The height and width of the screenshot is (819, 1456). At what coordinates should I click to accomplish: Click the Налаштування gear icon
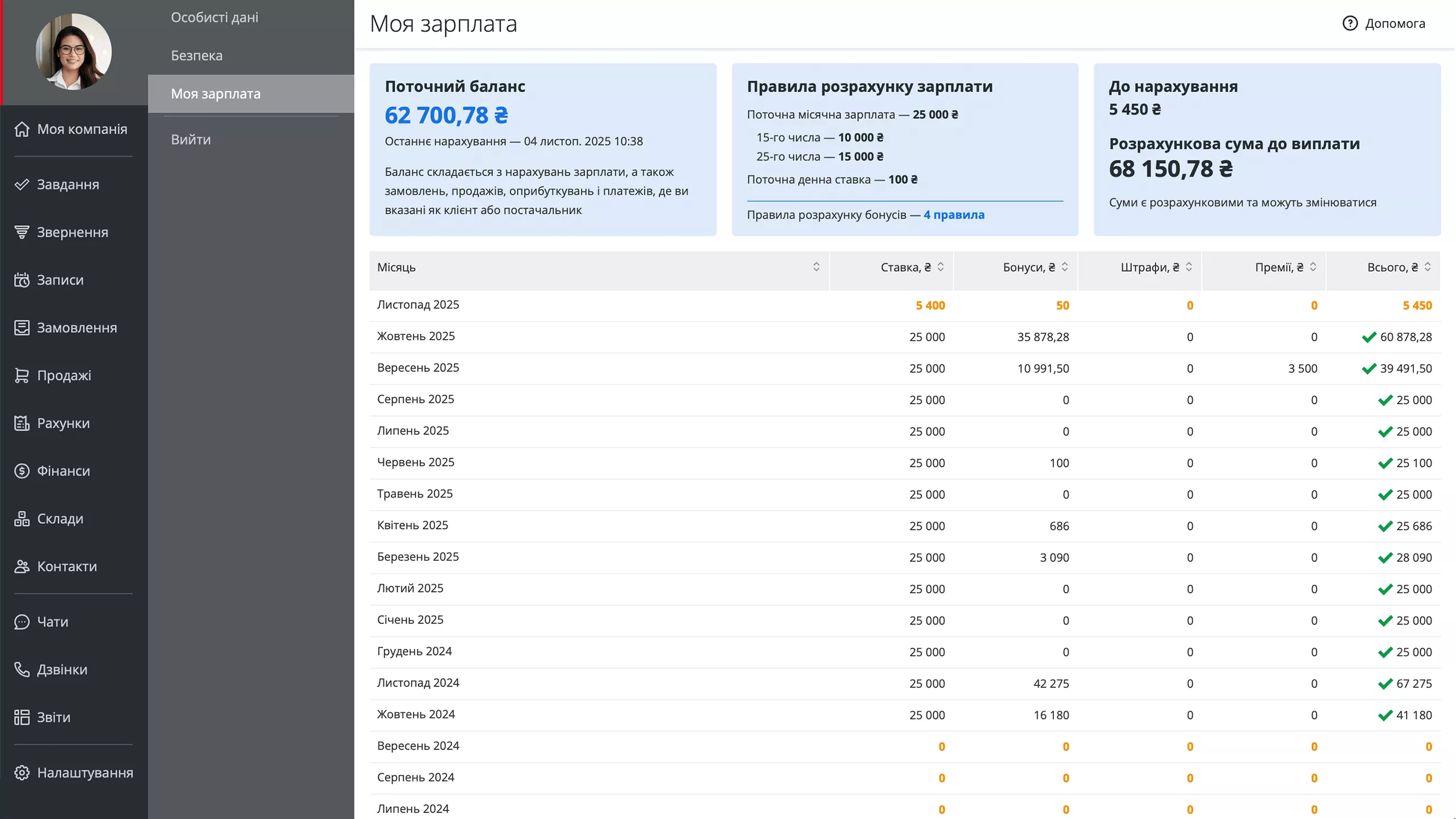[x=22, y=772]
